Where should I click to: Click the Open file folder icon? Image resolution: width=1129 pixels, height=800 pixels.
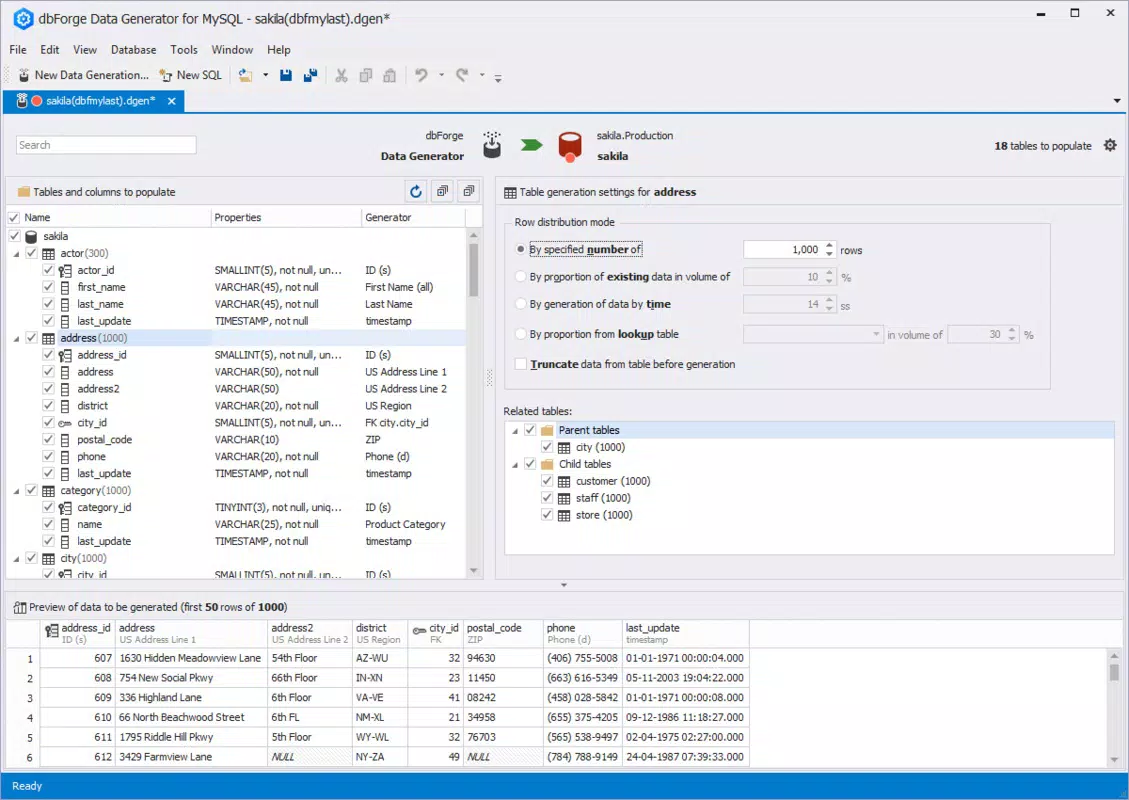coord(246,75)
